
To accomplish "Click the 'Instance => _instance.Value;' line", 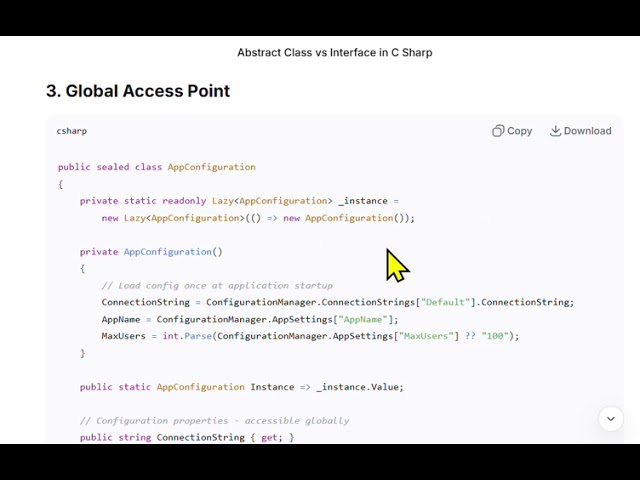I will pos(242,387).
